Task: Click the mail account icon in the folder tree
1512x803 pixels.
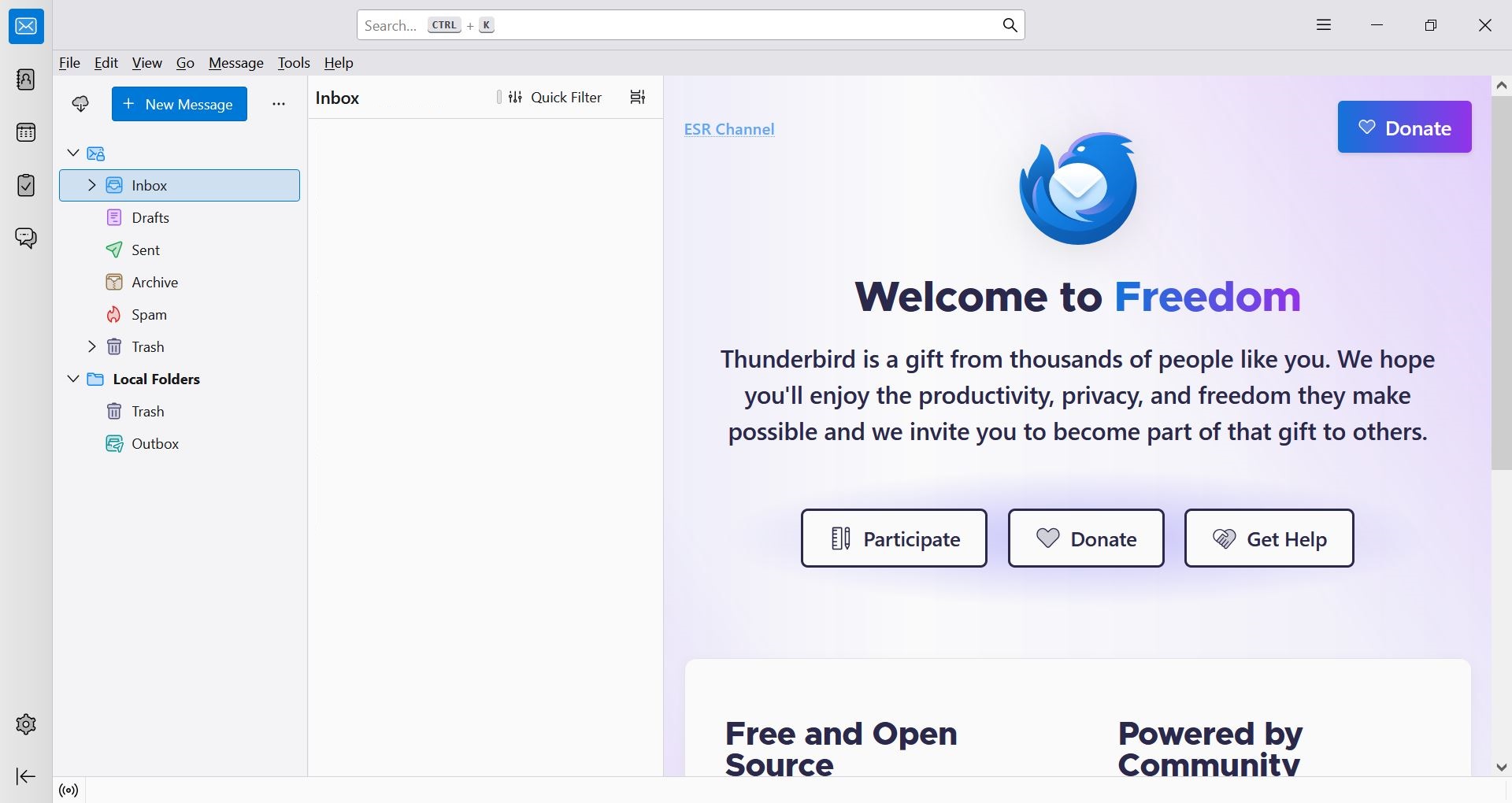Action: tap(97, 154)
